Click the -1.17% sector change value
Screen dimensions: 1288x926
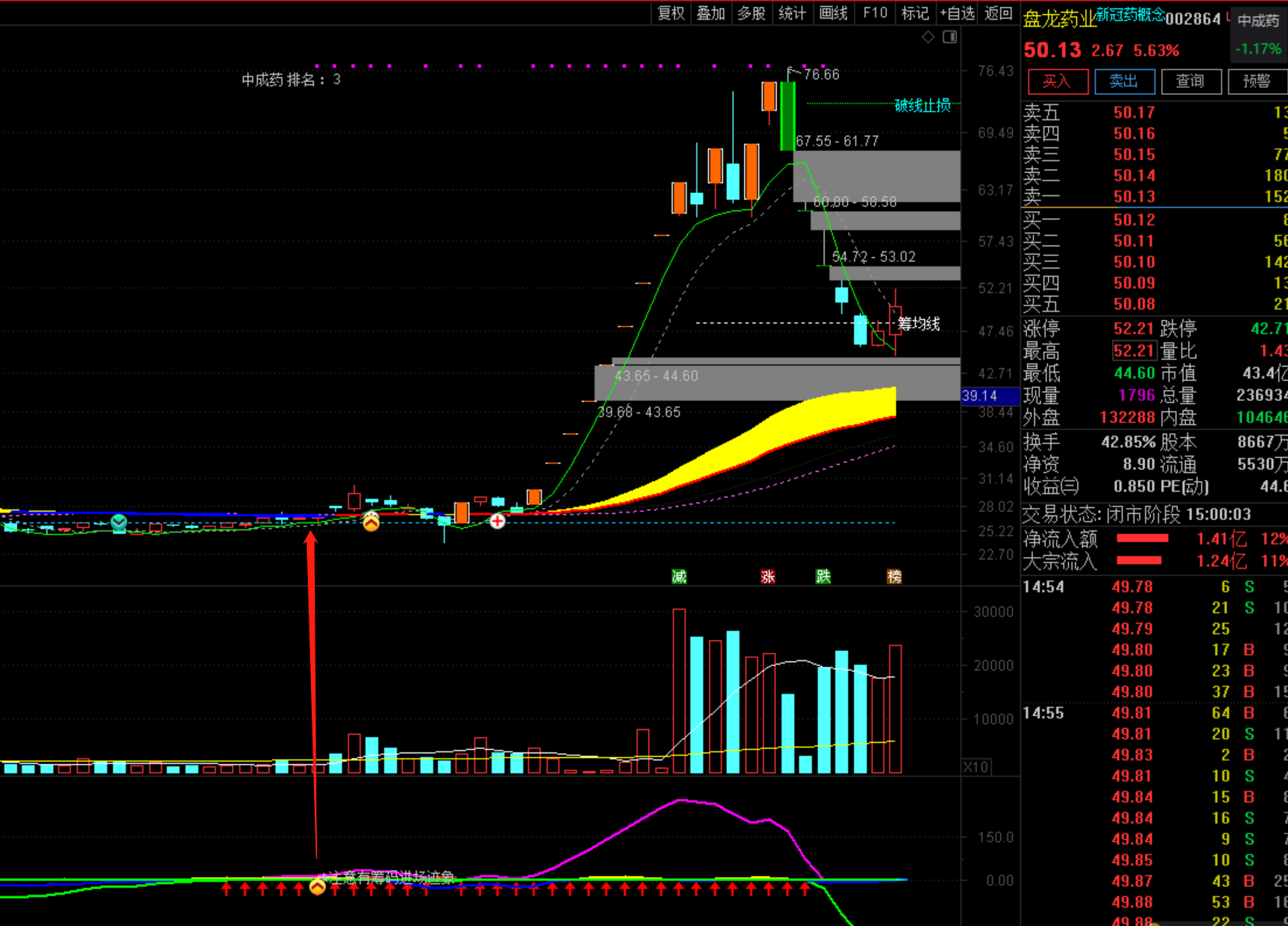1258,49
